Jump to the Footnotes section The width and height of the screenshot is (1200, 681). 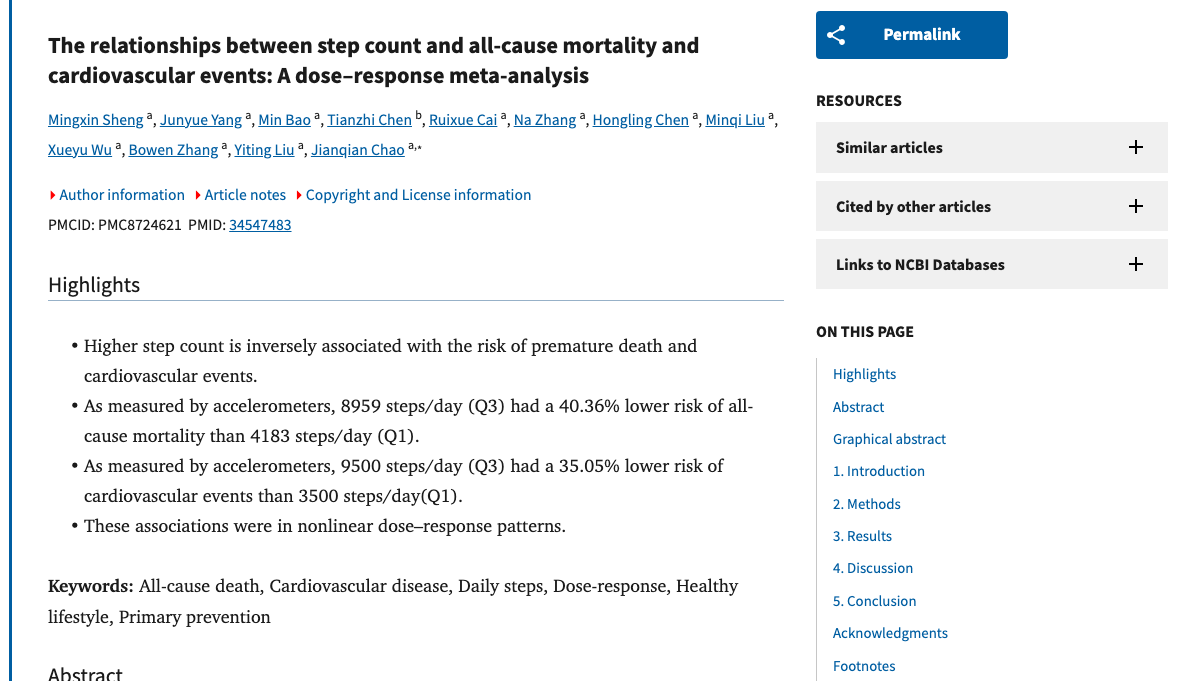(864, 665)
